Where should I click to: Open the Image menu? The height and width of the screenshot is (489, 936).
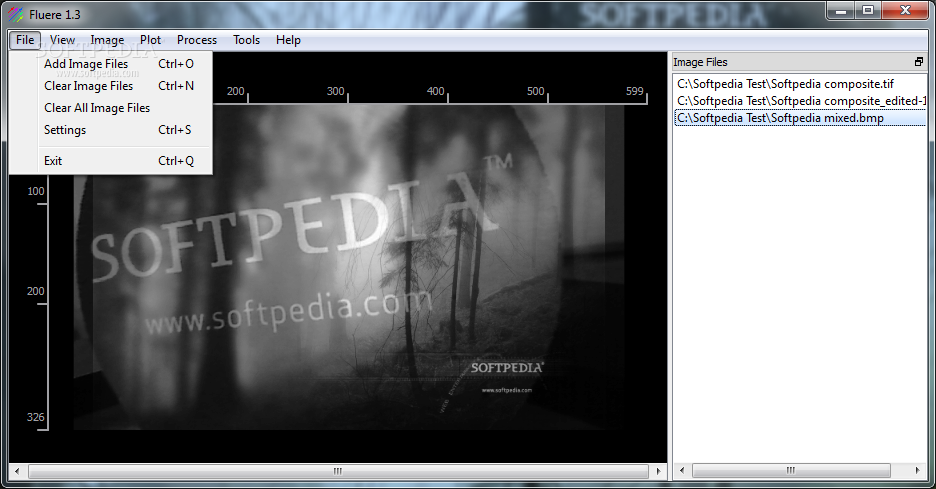(107, 40)
